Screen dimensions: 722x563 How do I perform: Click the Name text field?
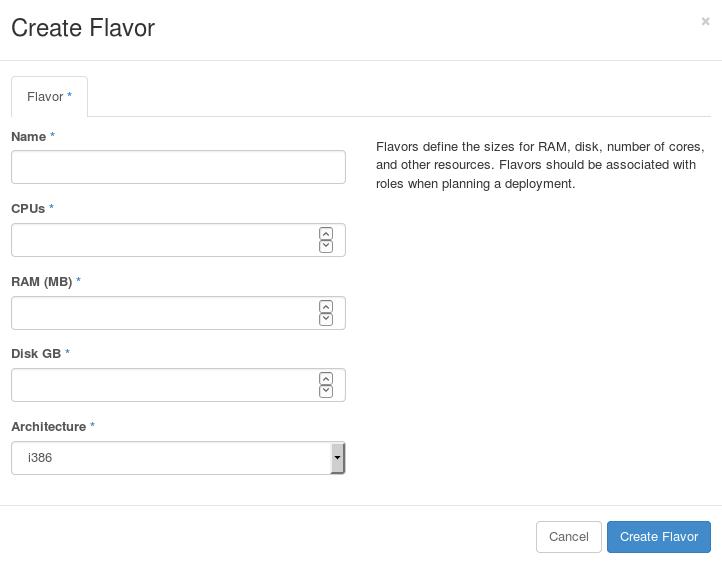178,167
